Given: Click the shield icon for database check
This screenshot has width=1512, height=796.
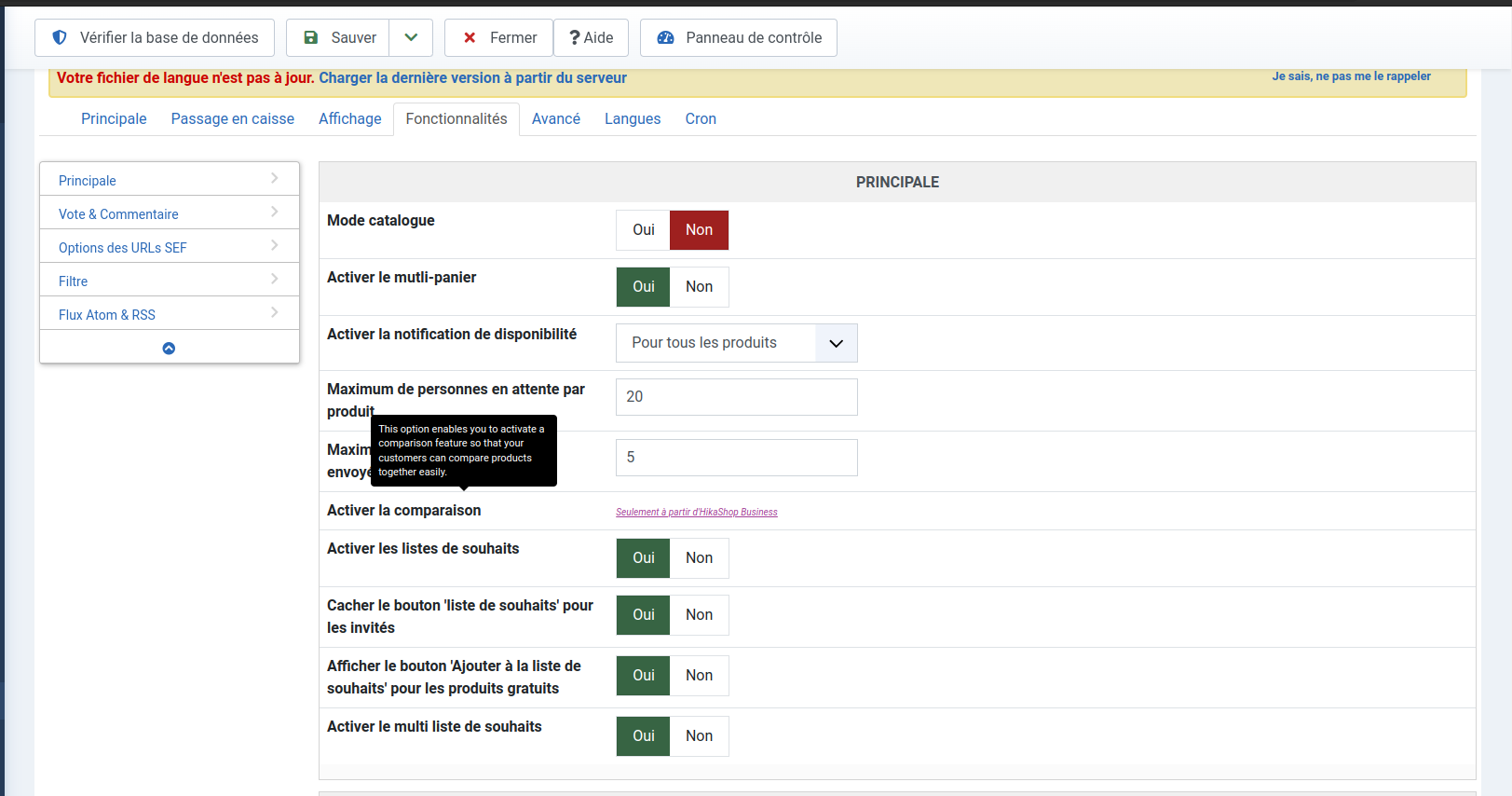Looking at the screenshot, I should tap(60, 37).
